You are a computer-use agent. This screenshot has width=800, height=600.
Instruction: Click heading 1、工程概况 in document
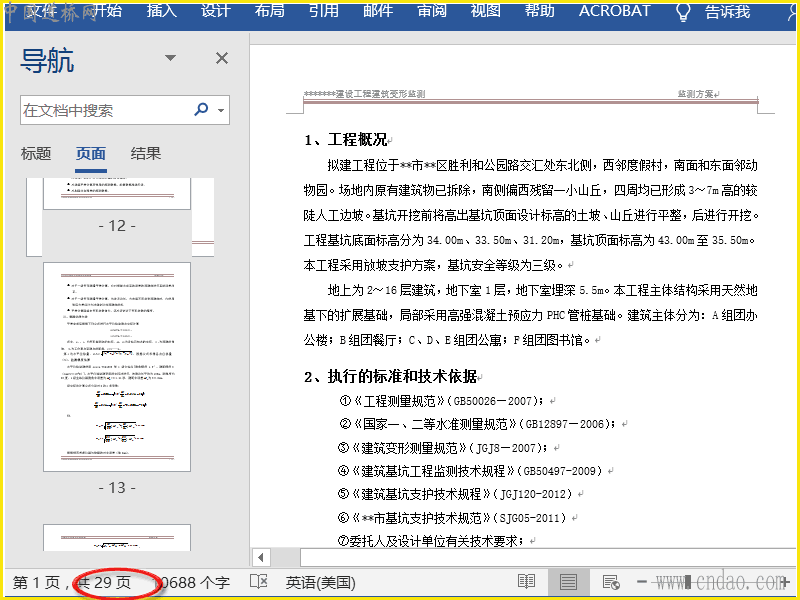coord(346,139)
